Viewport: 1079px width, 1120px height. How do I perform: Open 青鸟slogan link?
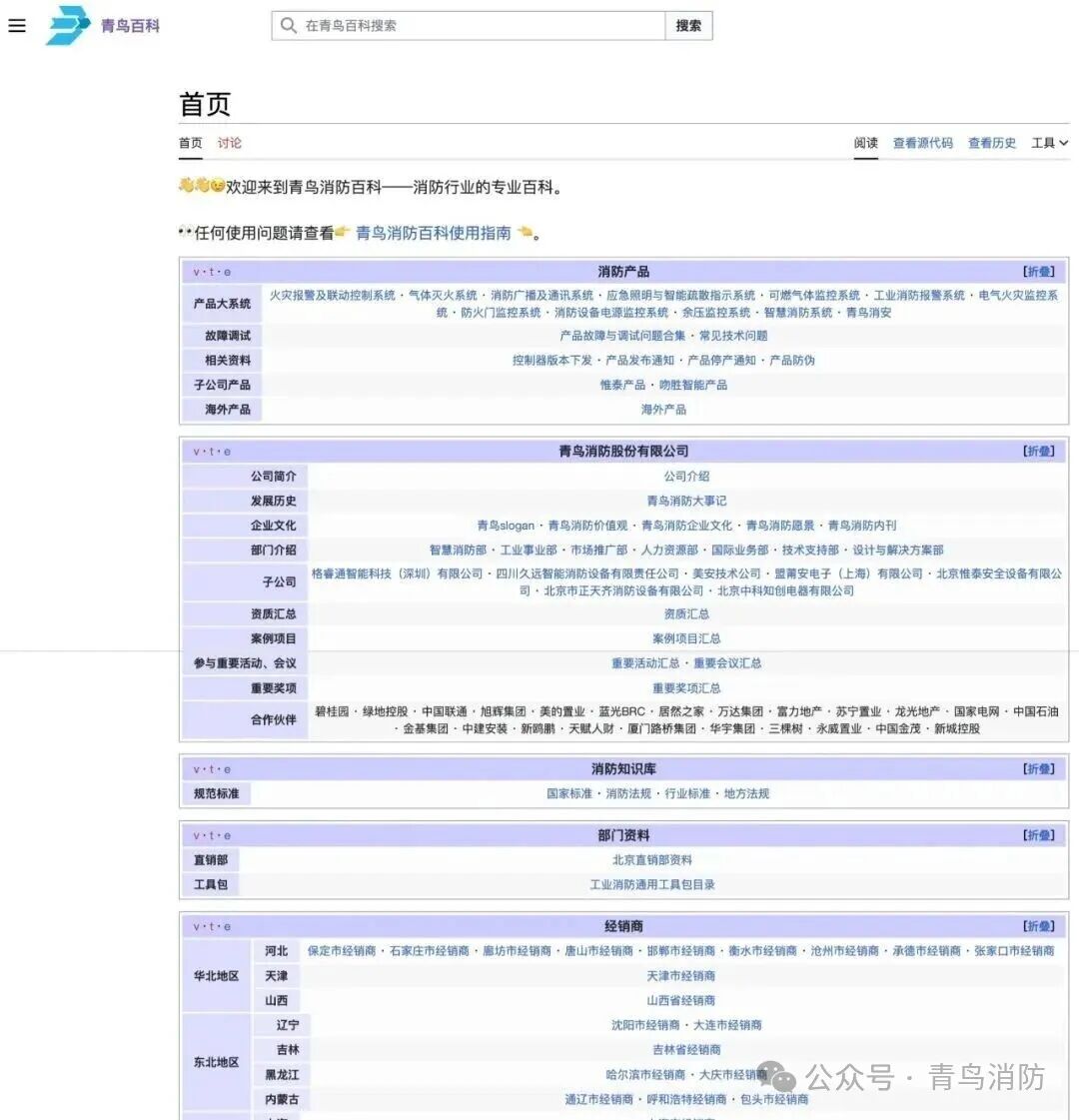coord(506,525)
